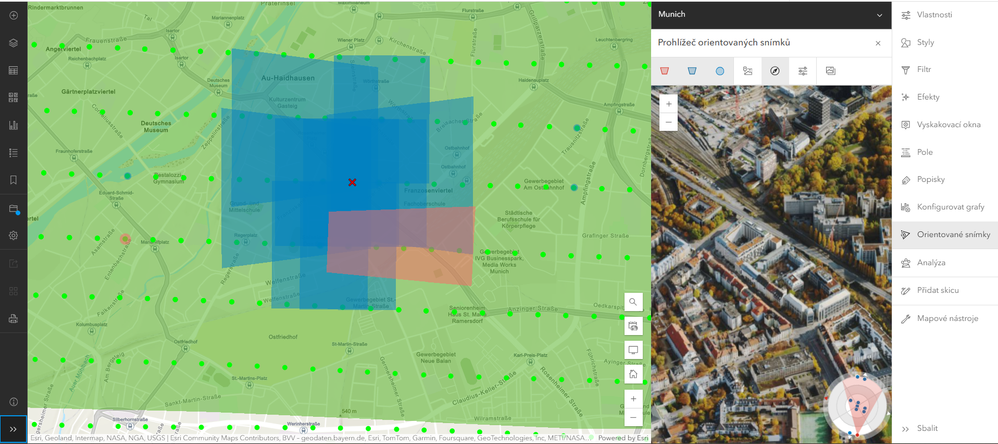Open the Layers panel icon in left sidebar
This screenshot has height=444, width=998.
(x=13, y=43)
